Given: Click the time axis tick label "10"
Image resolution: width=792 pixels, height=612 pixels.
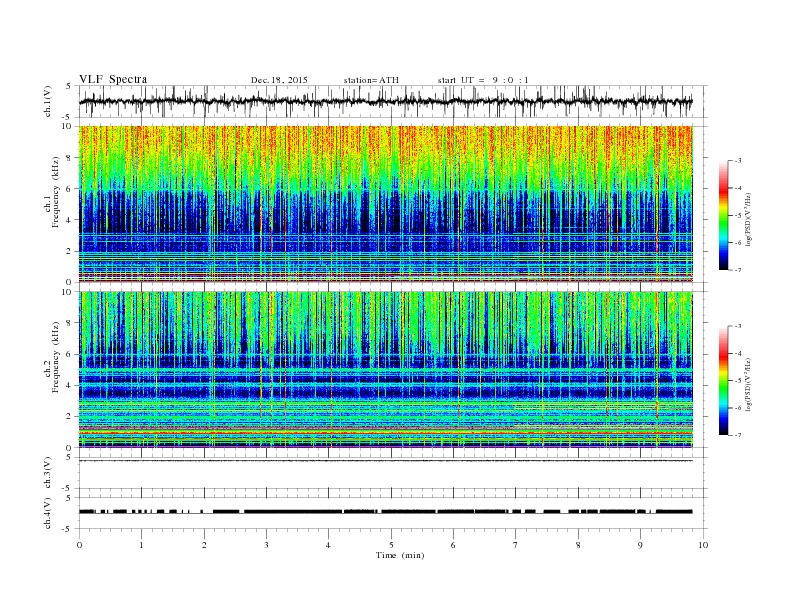Looking at the screenshot, I should pos(703,545).
